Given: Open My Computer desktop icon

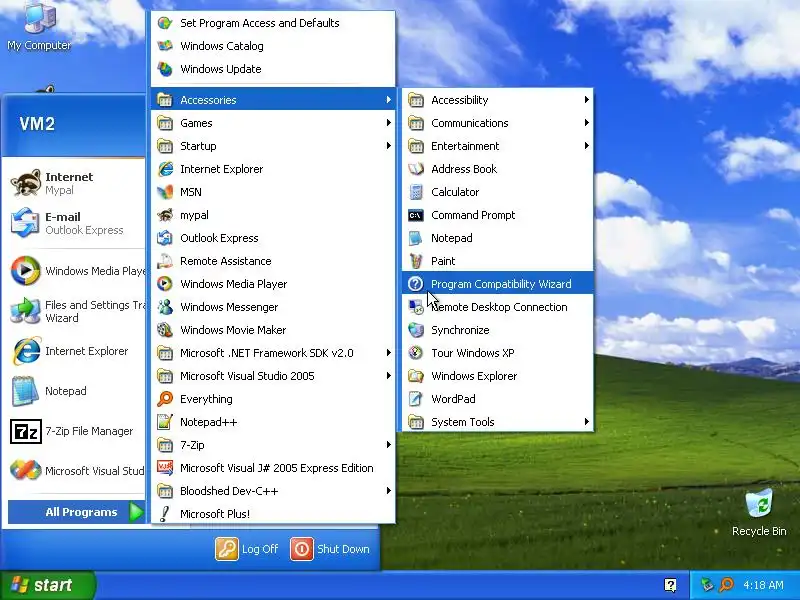Looking at the screenshot, I should click(x=39, y=27).
